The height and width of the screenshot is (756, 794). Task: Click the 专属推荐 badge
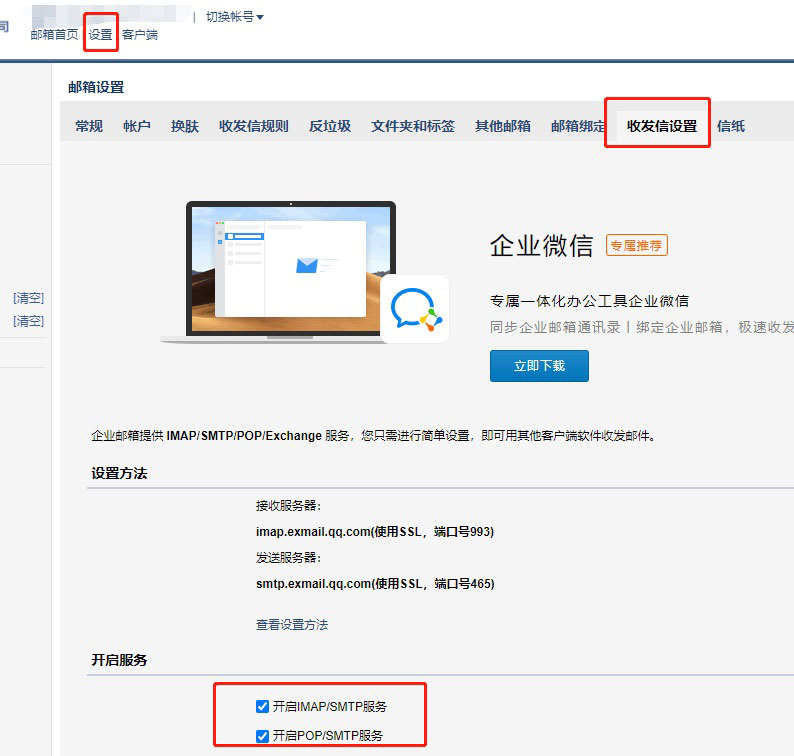pos(637,246)
